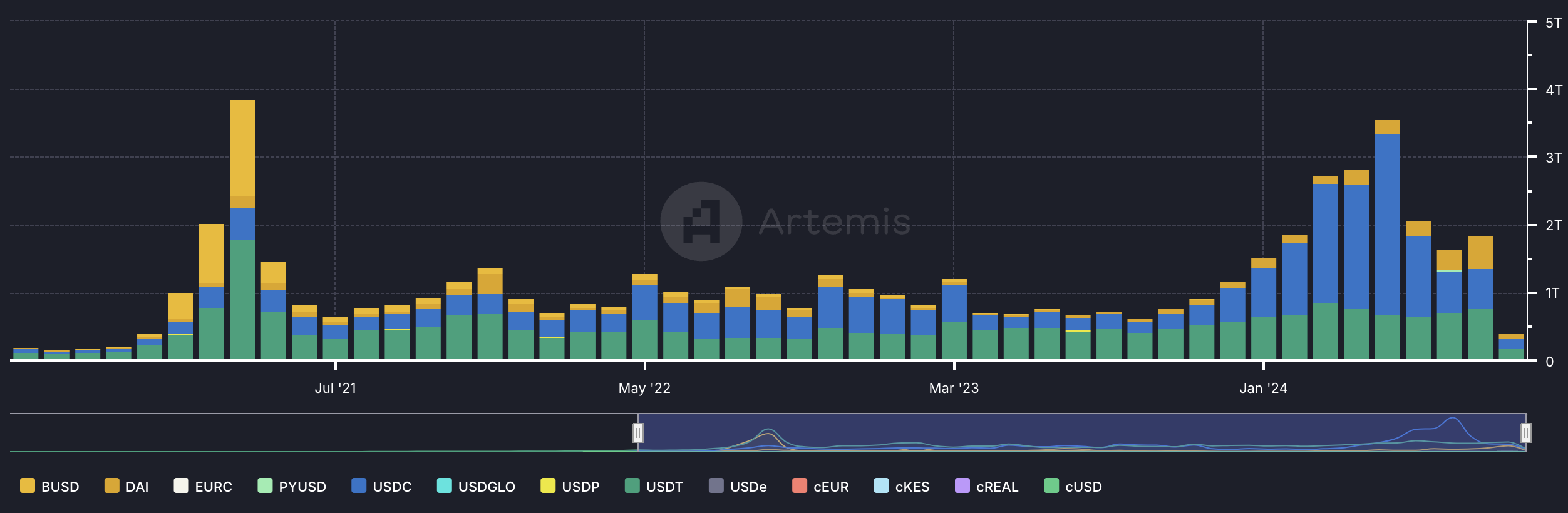1568x513 pixels.
Task: Toggle the DAI series in legend
Action: [x=126, y=486]
